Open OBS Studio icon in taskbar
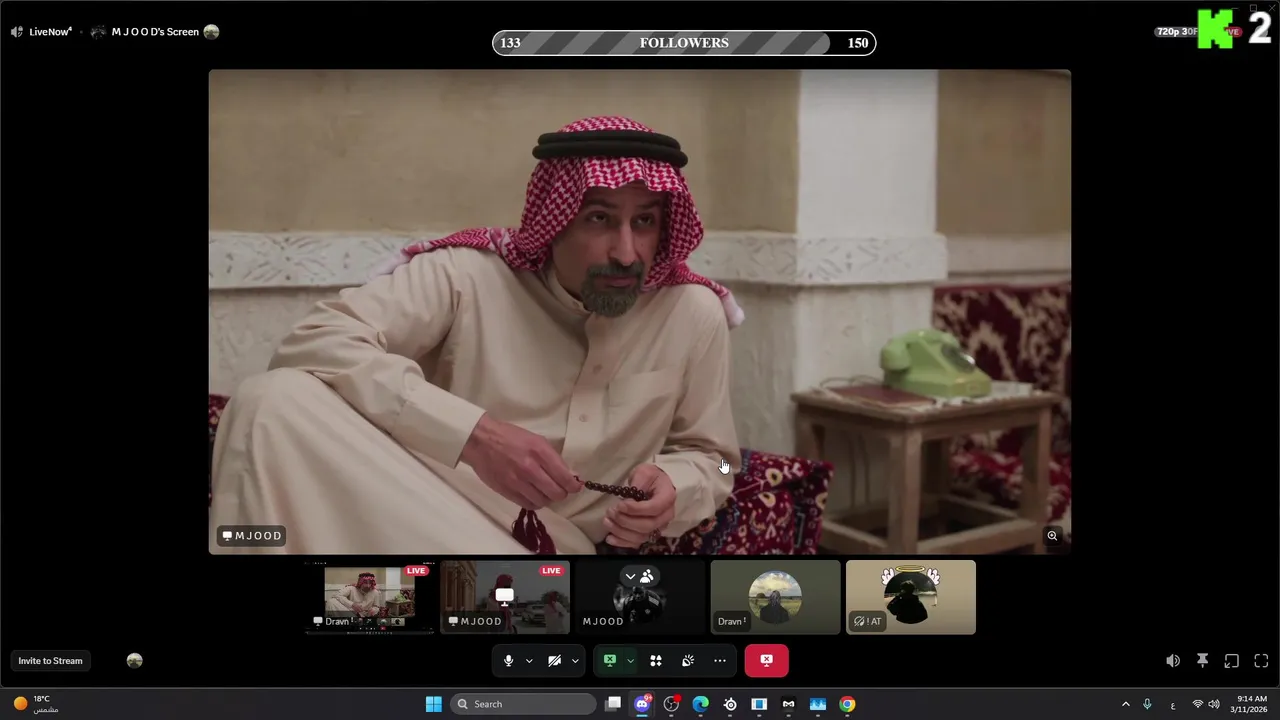 672,704
